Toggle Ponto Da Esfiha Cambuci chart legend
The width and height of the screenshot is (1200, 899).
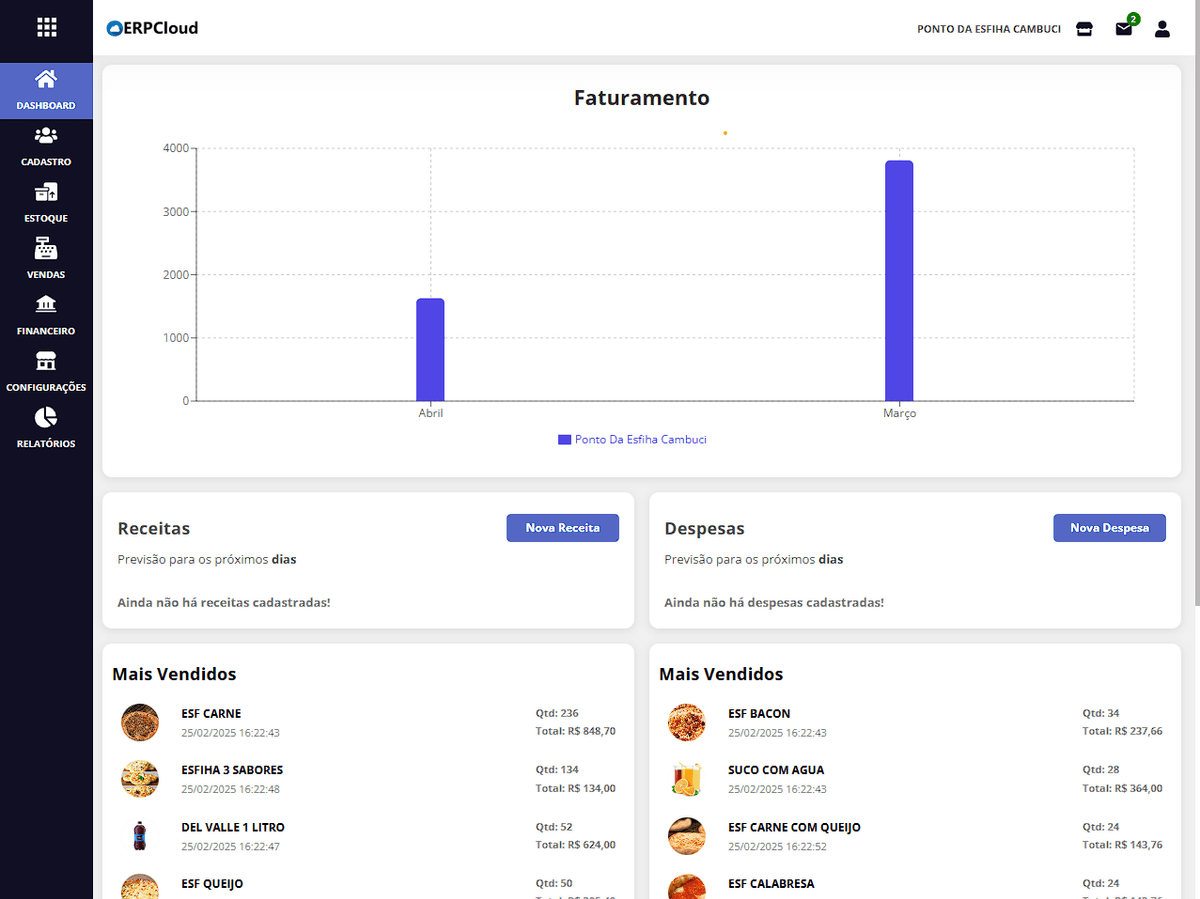(x=632, y=440)
